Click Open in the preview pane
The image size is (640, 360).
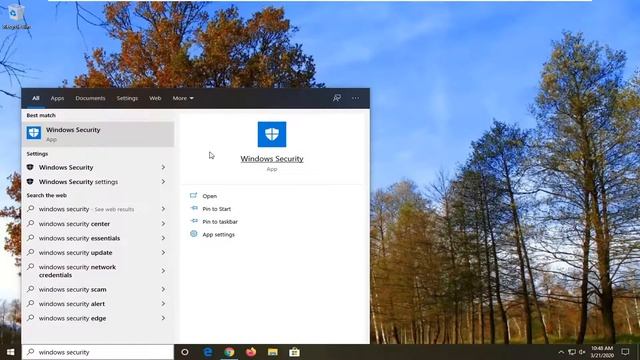210,196
